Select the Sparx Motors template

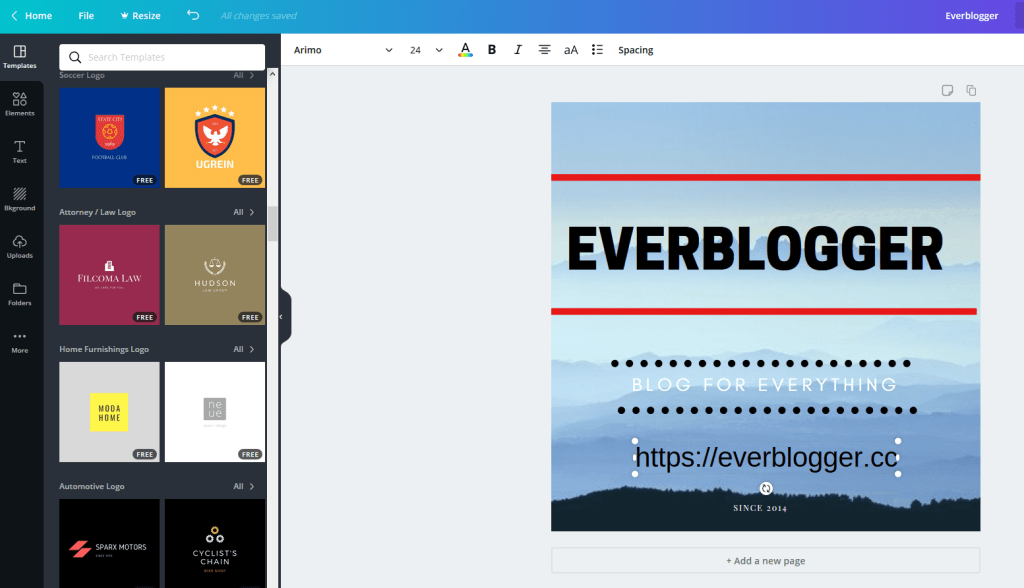[109, 544]
